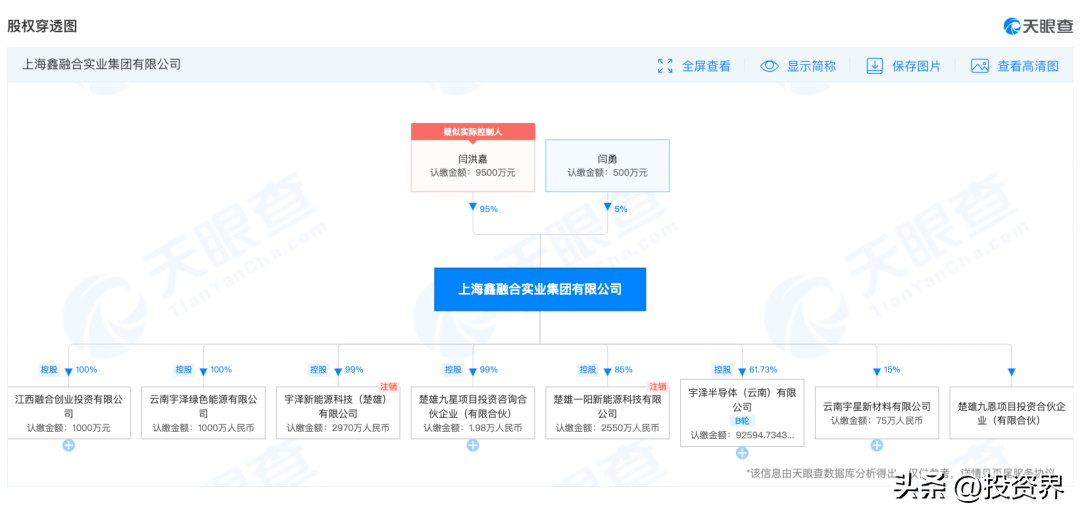The width and height of the screenshot is (1080, 516).
Task: Click the 疑似实际控制人 red tag
Action: (x=472, y=131)
